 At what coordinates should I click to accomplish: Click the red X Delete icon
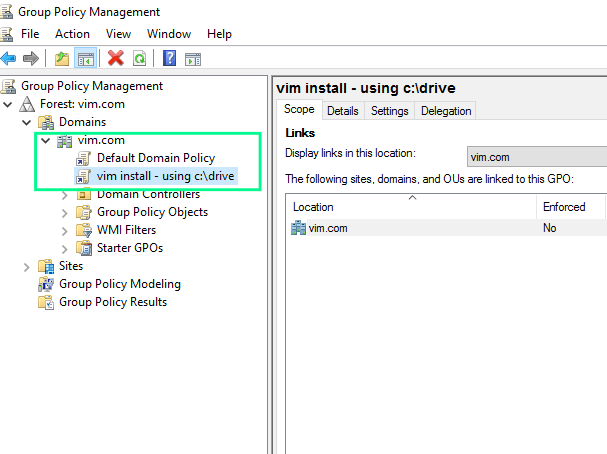coord(116,58)
